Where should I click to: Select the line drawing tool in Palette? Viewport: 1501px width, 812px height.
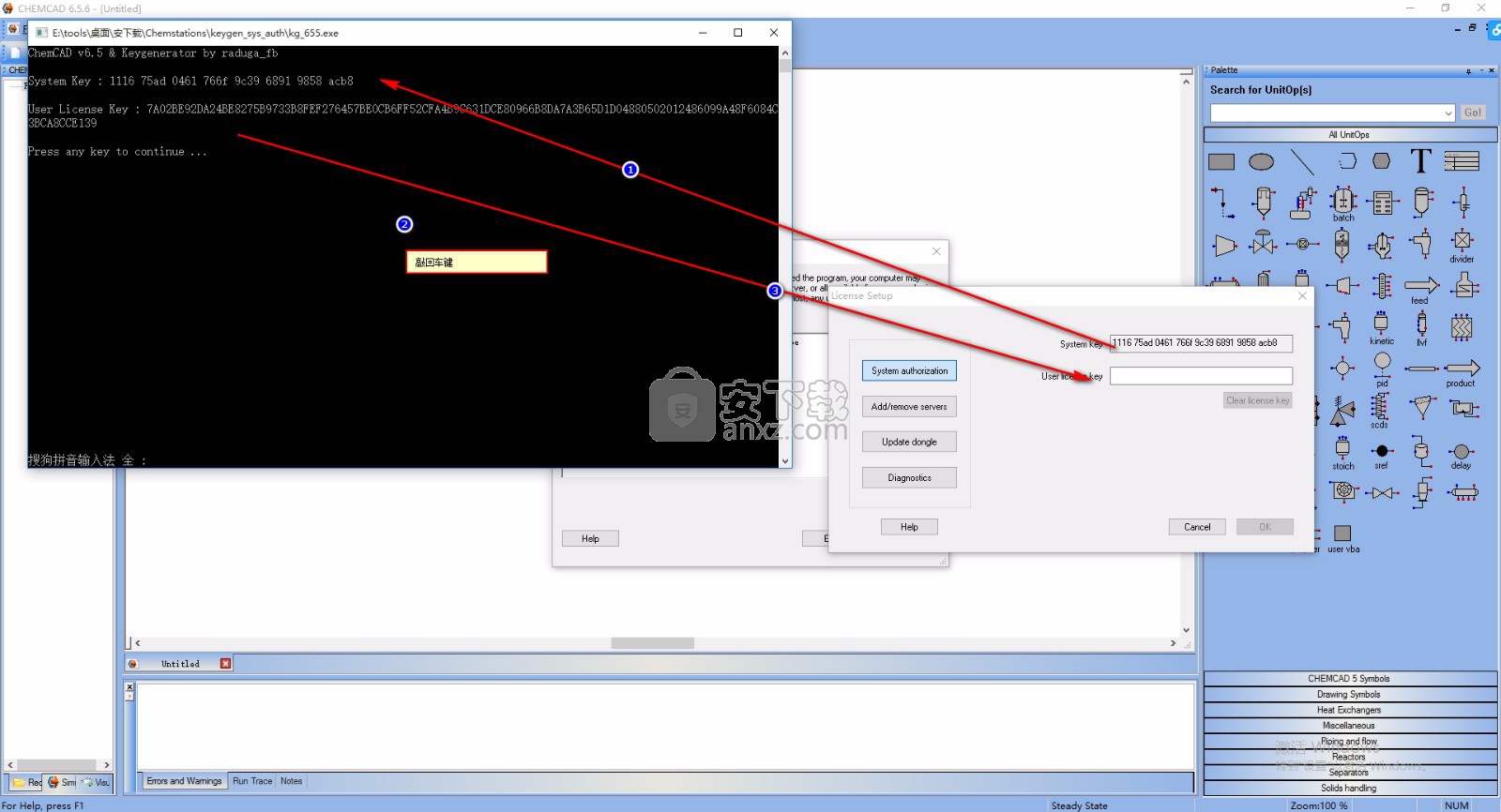(1302, 162)
